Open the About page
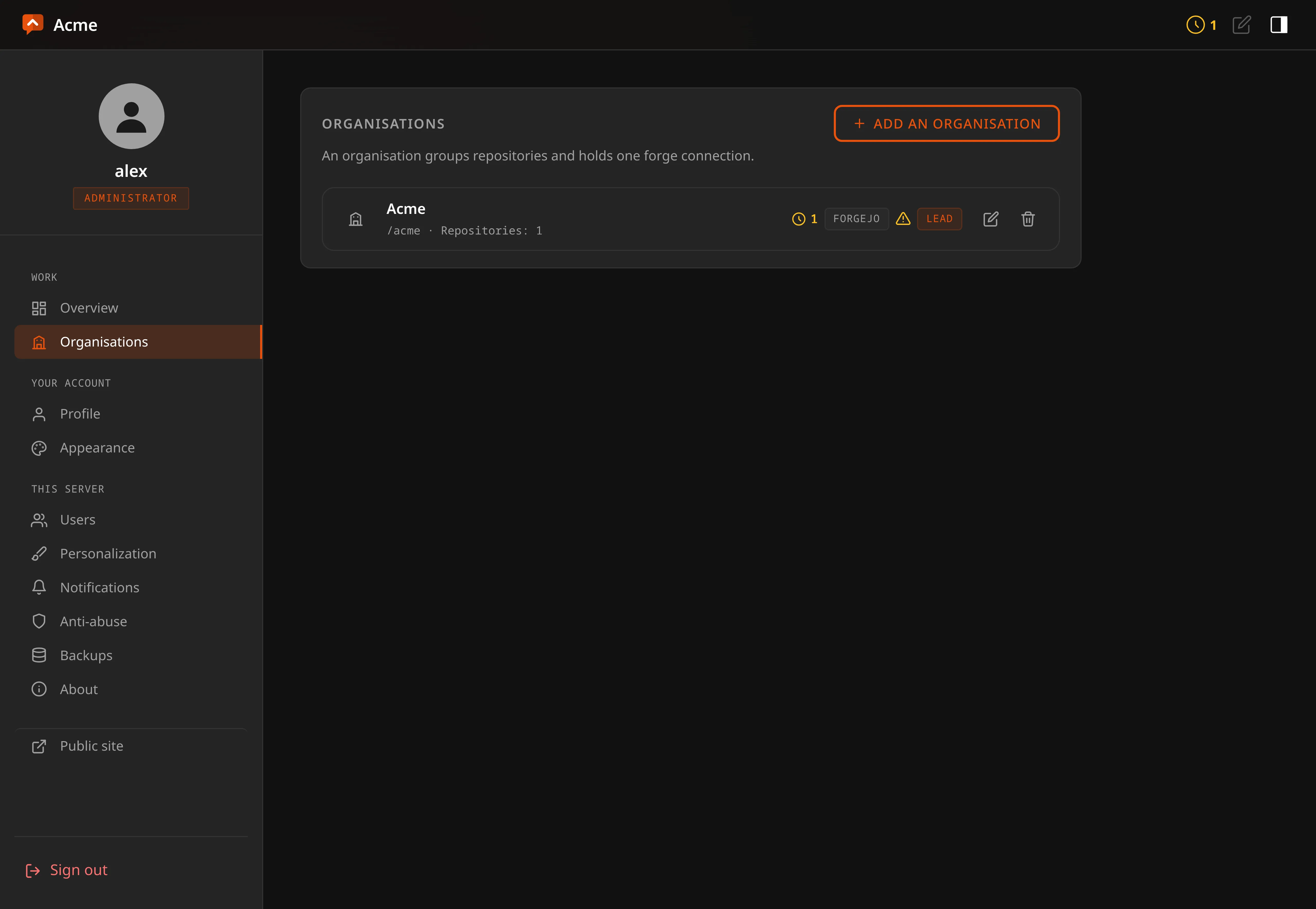1316x909 pixels. click(138, 689)
